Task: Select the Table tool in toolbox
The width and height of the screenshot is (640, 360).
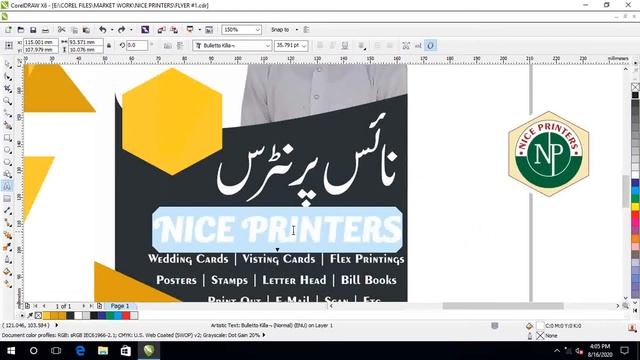Action: pyautogui.click(x=7, y=199)
